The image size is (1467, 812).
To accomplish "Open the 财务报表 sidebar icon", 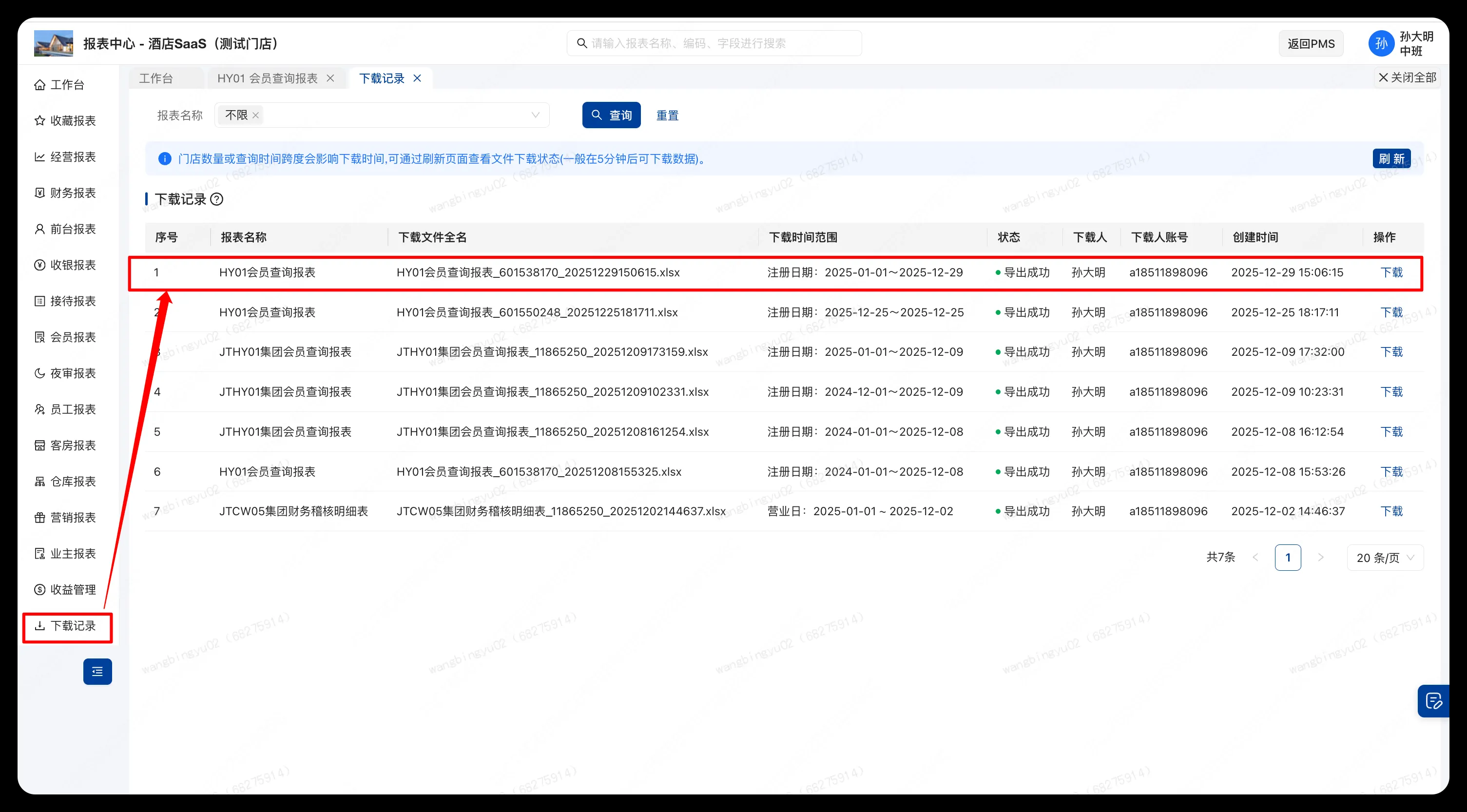I will tap(40, 193).
